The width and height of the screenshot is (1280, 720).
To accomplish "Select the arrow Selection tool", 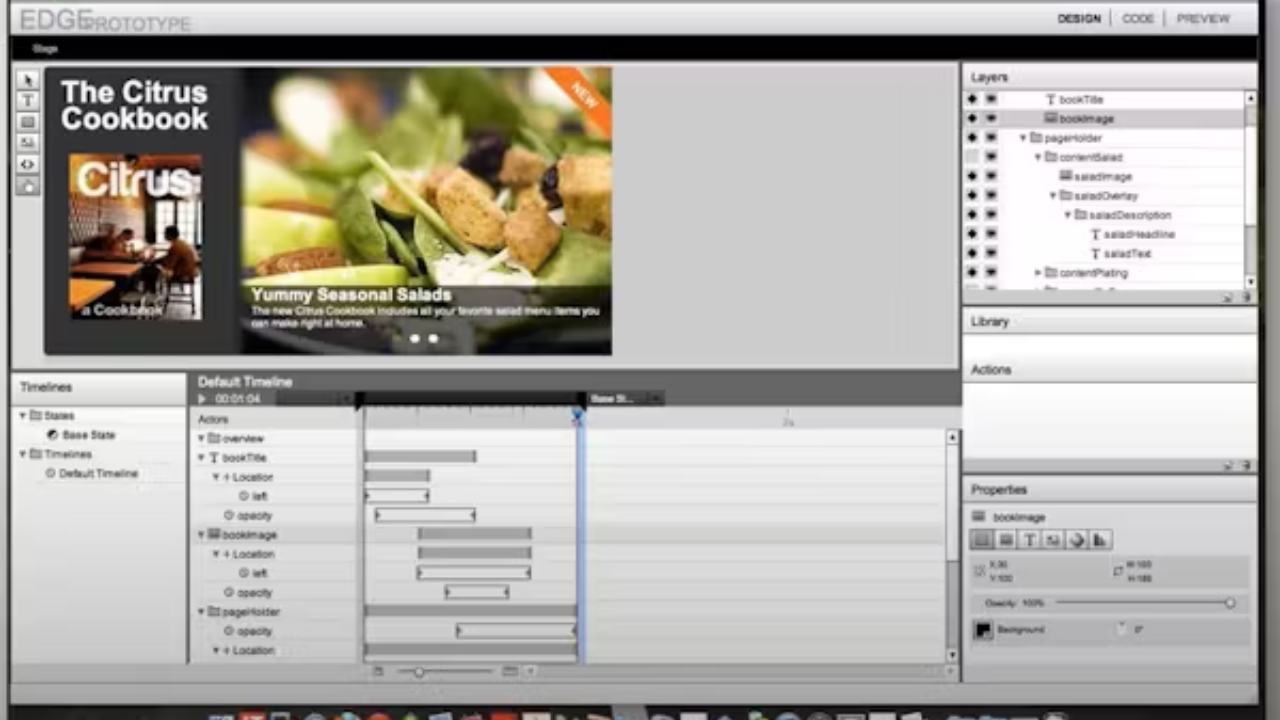I will (x=28, y=80).
